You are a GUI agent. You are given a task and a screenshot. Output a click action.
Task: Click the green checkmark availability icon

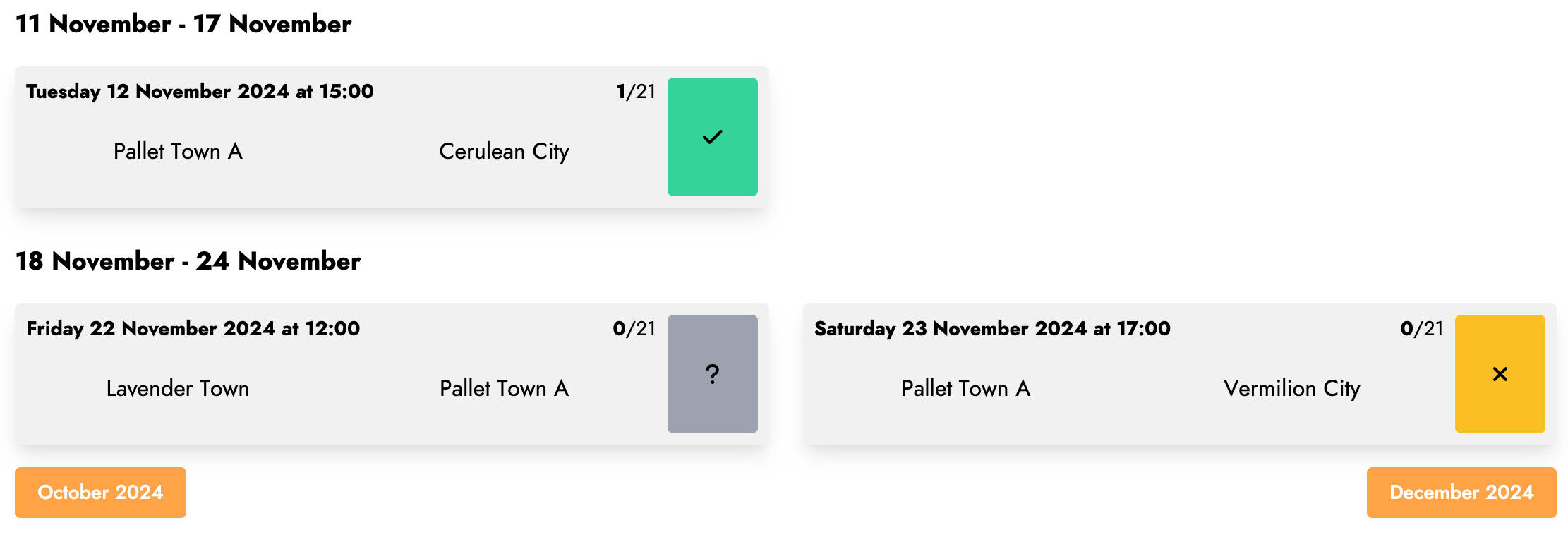[x=712, y=137]
